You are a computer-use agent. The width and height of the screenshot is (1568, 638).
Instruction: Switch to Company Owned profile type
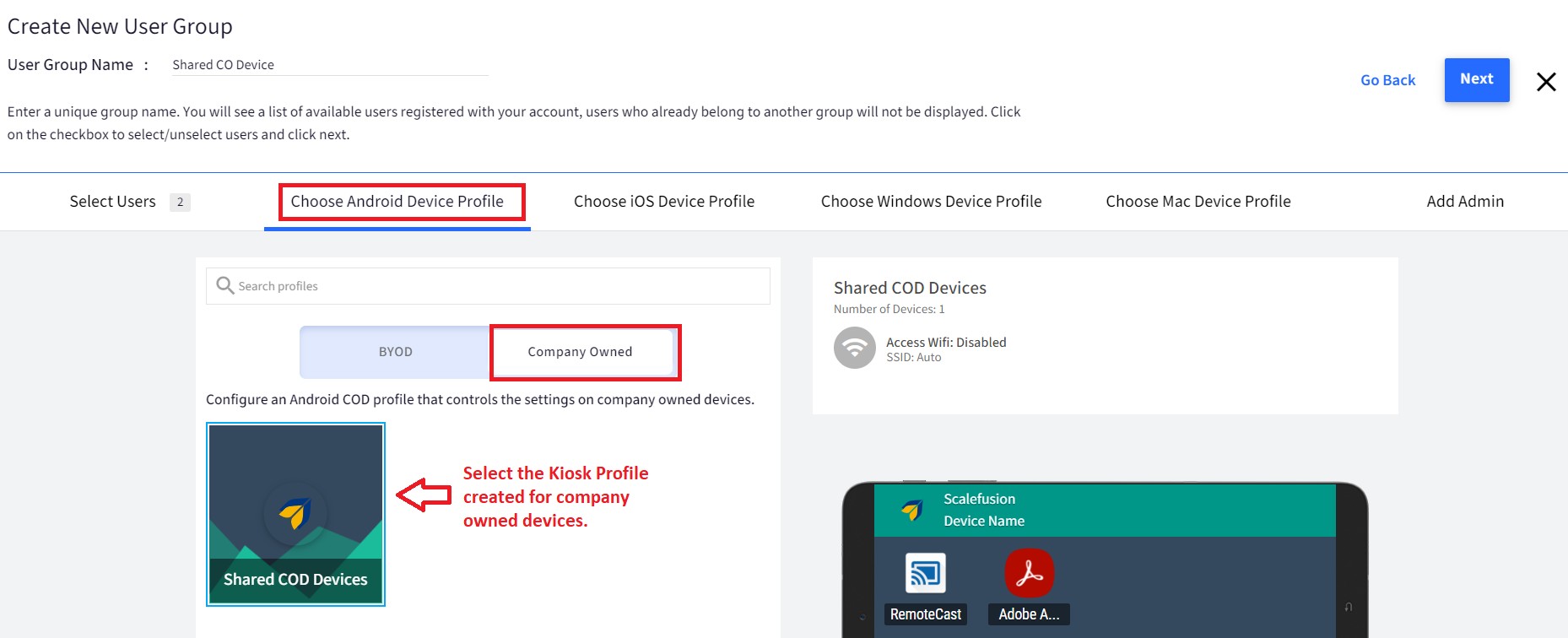point(580,352)
